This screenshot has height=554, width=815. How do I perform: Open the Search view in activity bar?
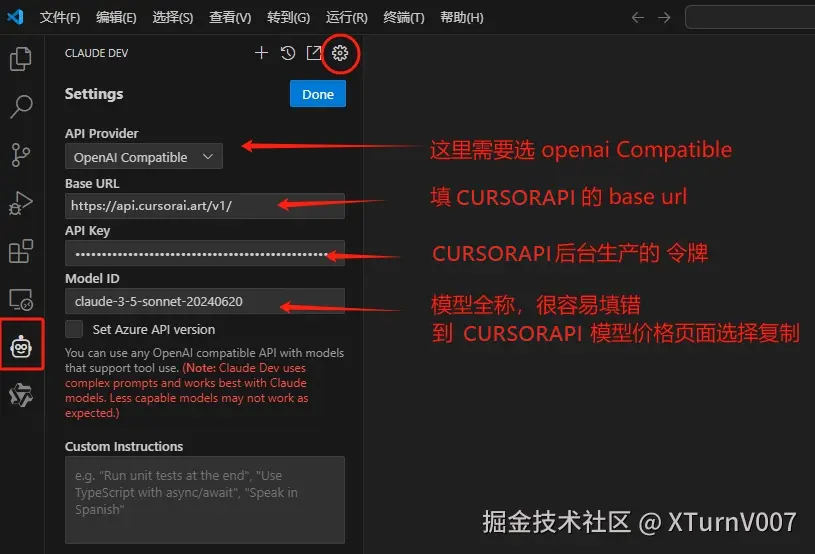[x=21, y=107]
